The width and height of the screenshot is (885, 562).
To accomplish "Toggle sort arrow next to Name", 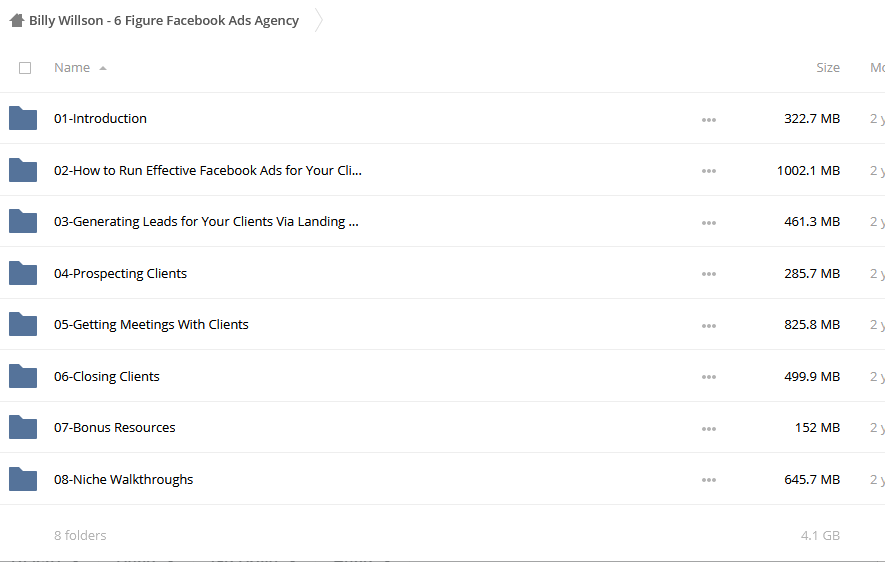I will pyautogui.click(x=103, y=68).
